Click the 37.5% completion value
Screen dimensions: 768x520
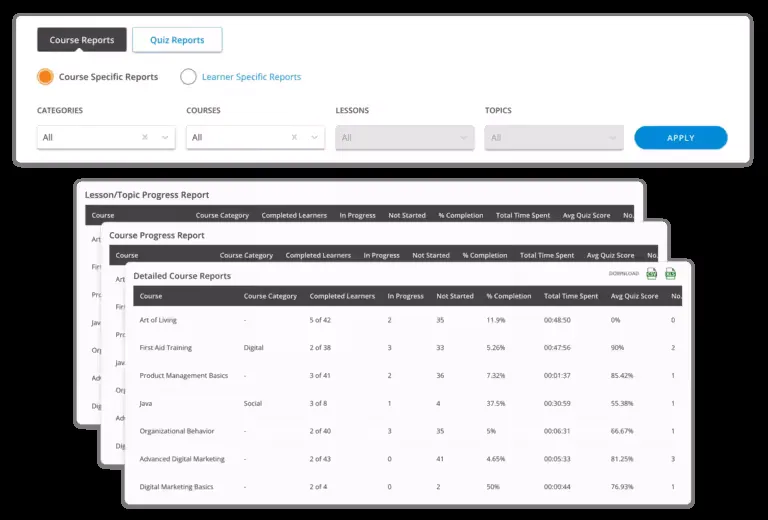[496, 403]
